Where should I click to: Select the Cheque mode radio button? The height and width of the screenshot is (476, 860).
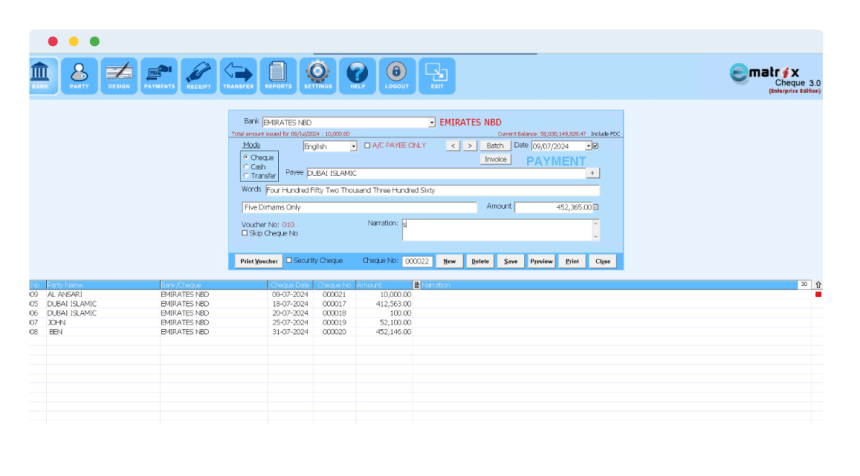[x=246, y=157]
